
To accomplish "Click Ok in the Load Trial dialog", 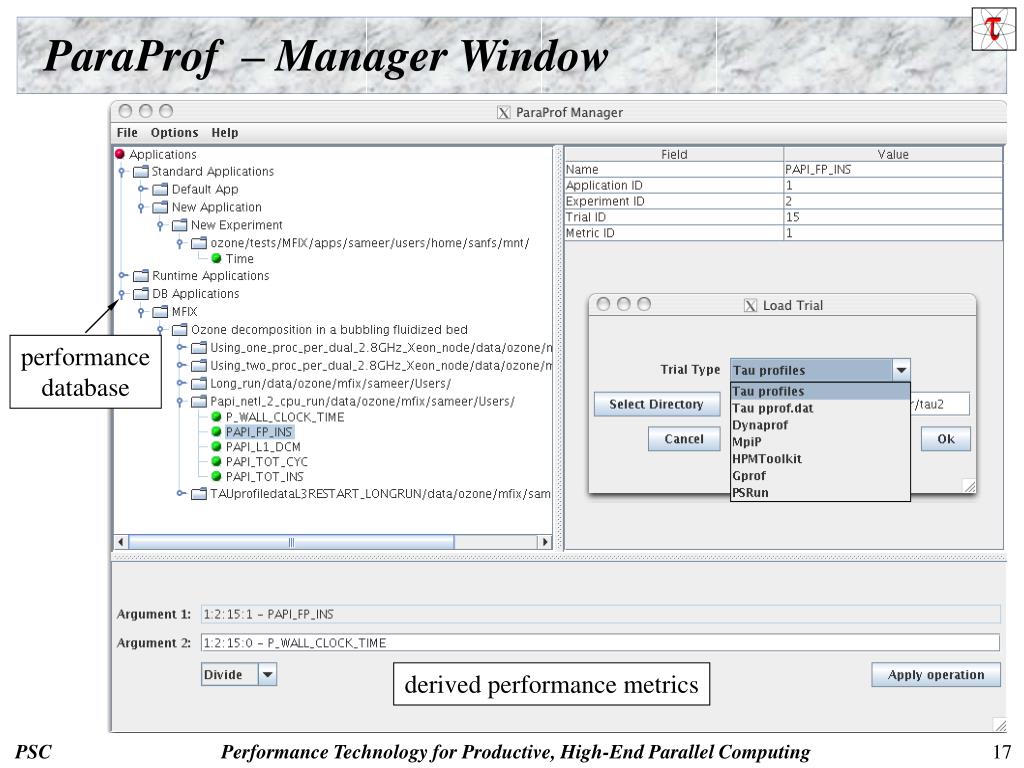I will point(946,439).
